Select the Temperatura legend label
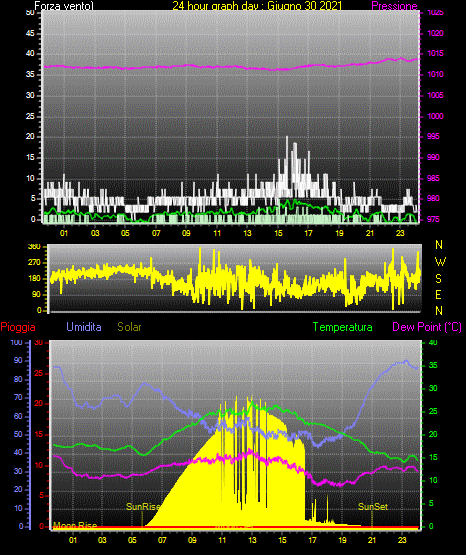Viewport: 466px width, 555px height. pos(343,327)
